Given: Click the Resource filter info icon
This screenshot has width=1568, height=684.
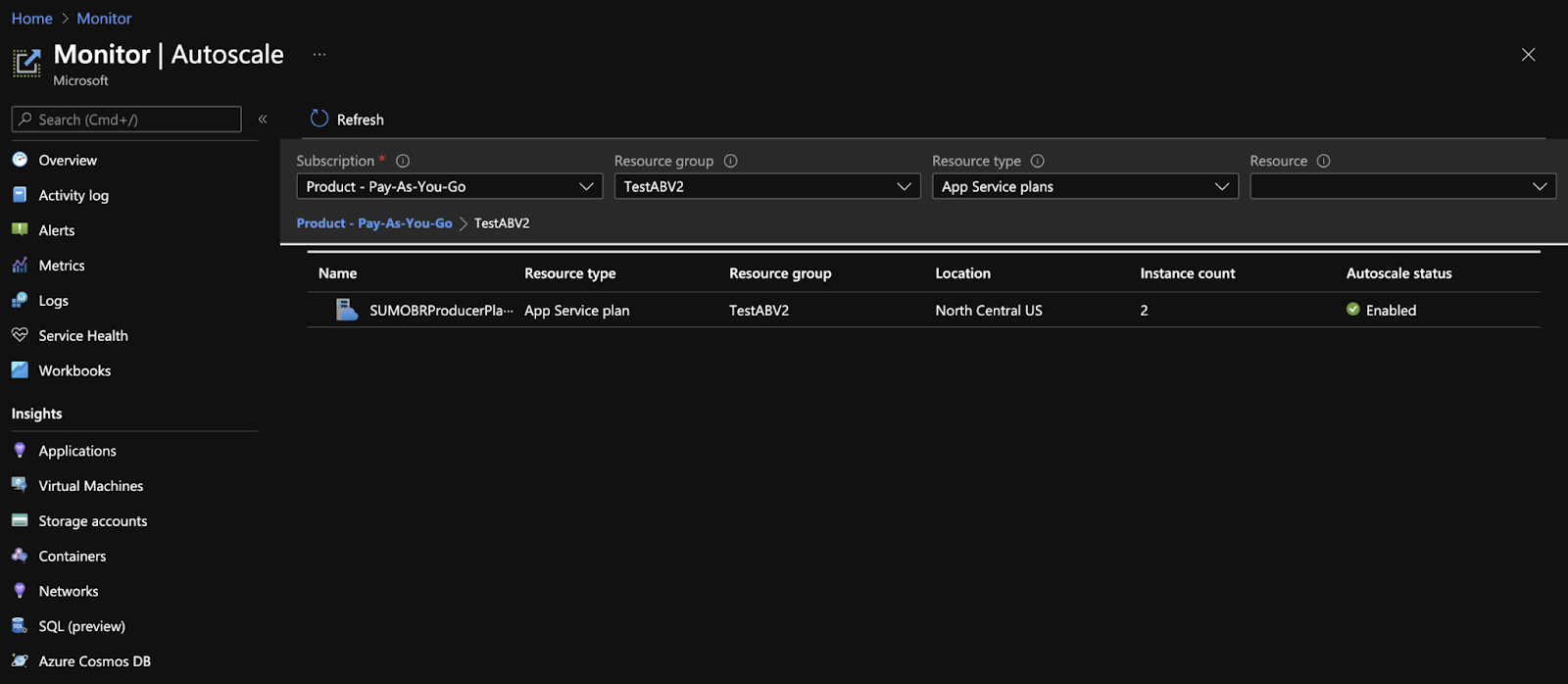Looking at the screenshot, I should pyautogui.click(x=1323, y=161).
